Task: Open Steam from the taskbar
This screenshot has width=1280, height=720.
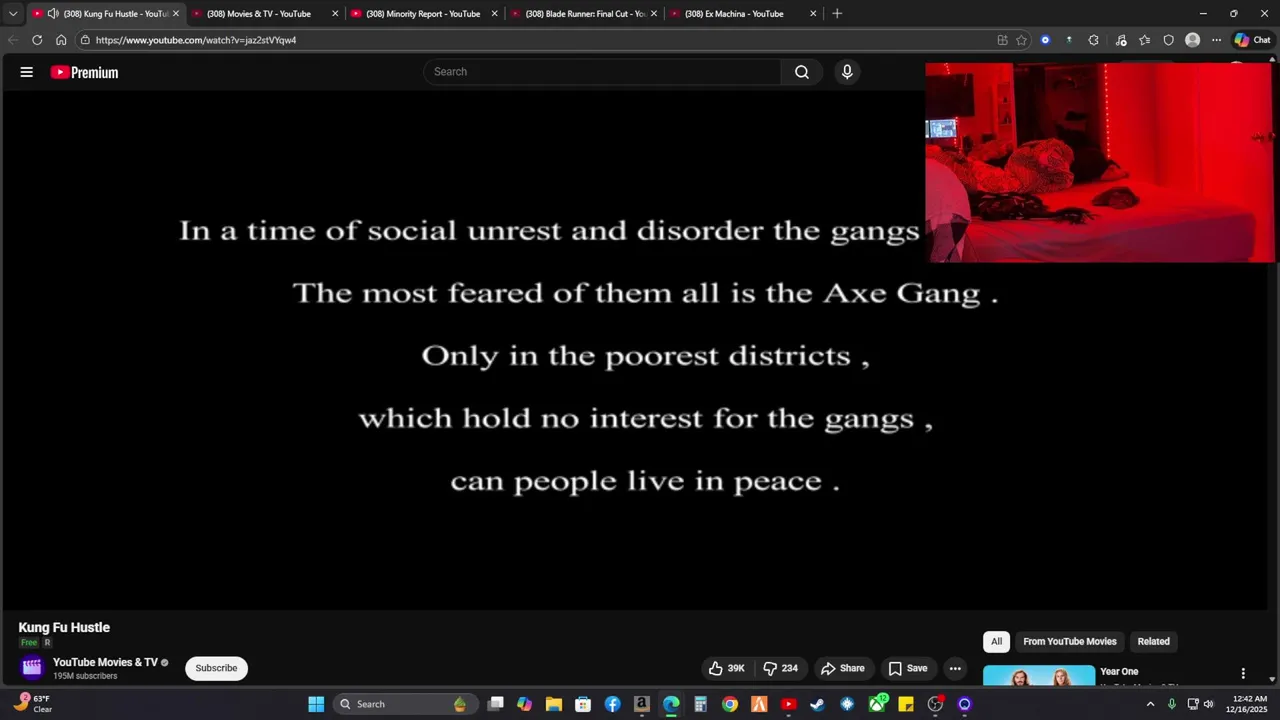Action: point(818,704)
